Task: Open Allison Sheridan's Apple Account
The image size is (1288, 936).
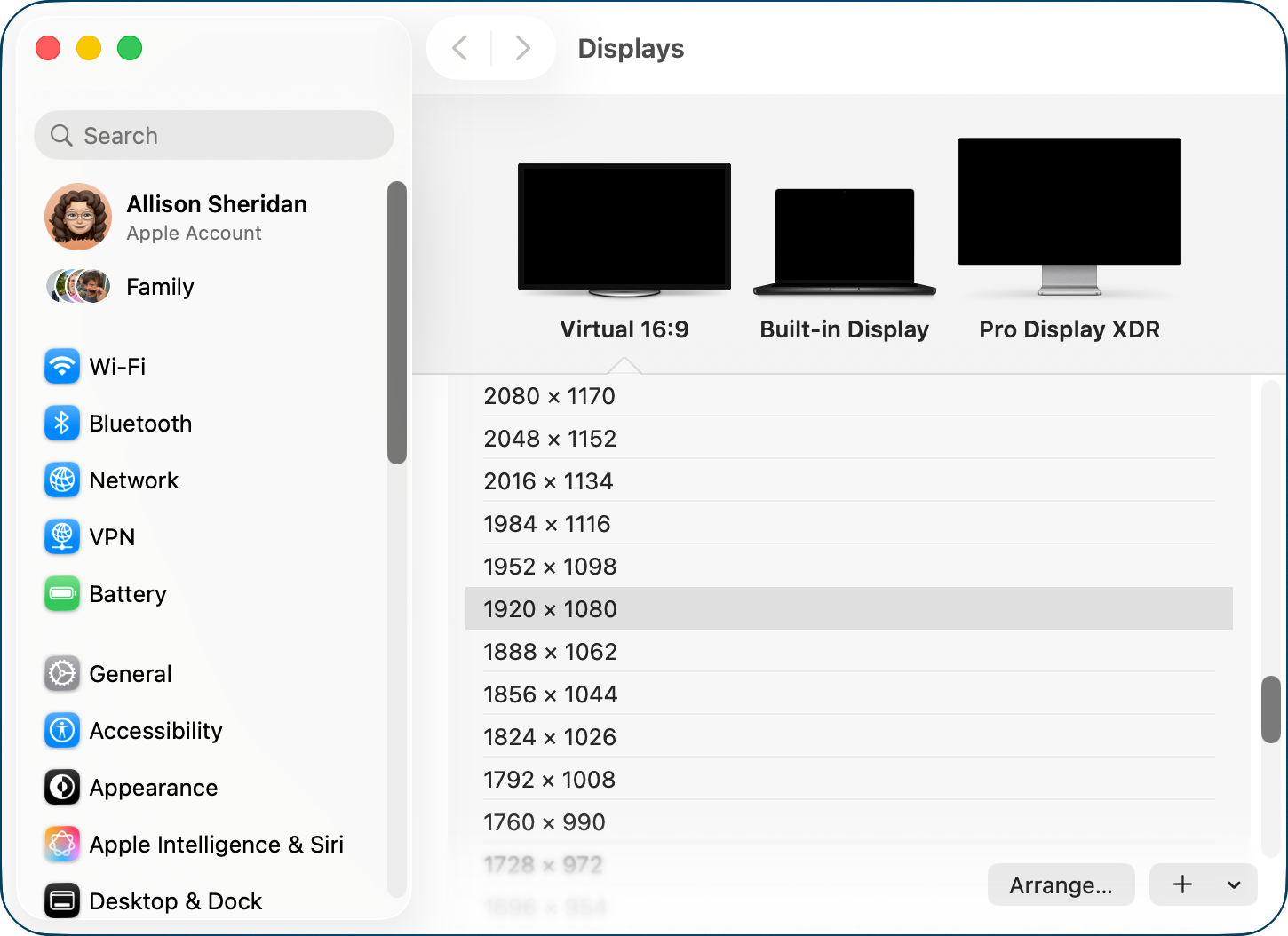Action: pyautogui.click(x=217, y=216)
